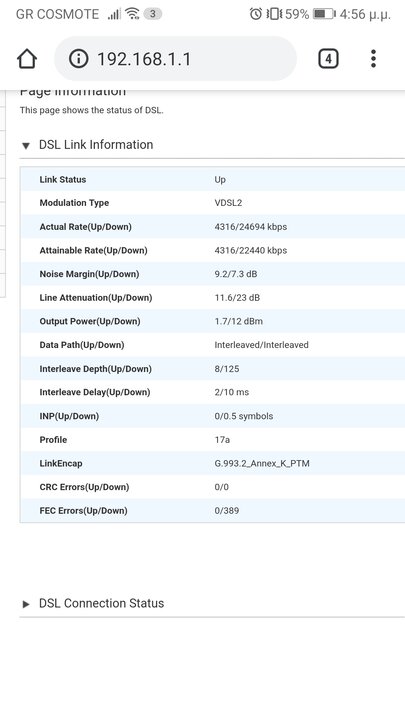
Task: Open the three-dot browser menu
Action: coord(373,59)
